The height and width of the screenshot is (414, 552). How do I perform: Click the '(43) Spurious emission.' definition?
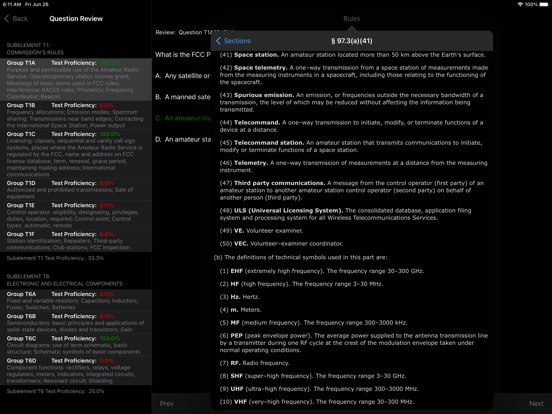coord(351,102)
